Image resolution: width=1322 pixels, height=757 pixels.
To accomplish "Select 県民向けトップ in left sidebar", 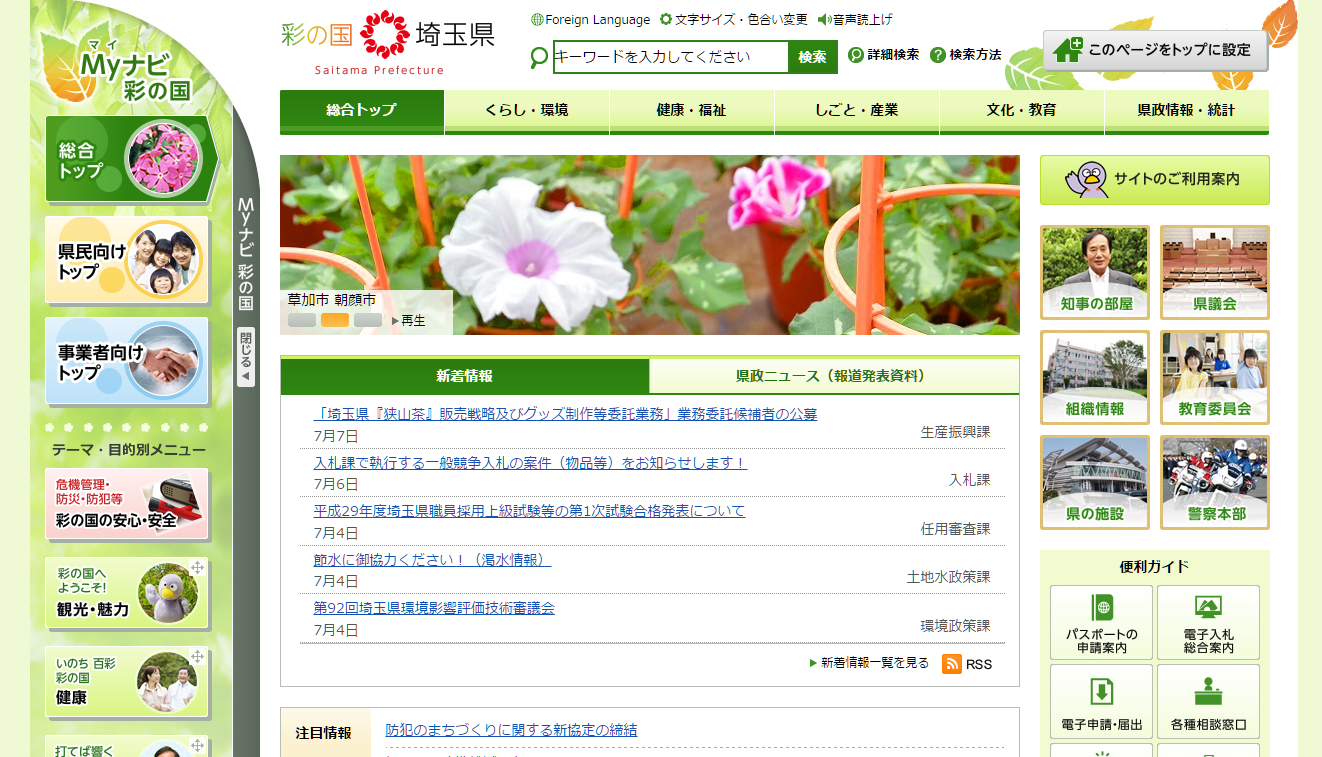I will (127, 260).
